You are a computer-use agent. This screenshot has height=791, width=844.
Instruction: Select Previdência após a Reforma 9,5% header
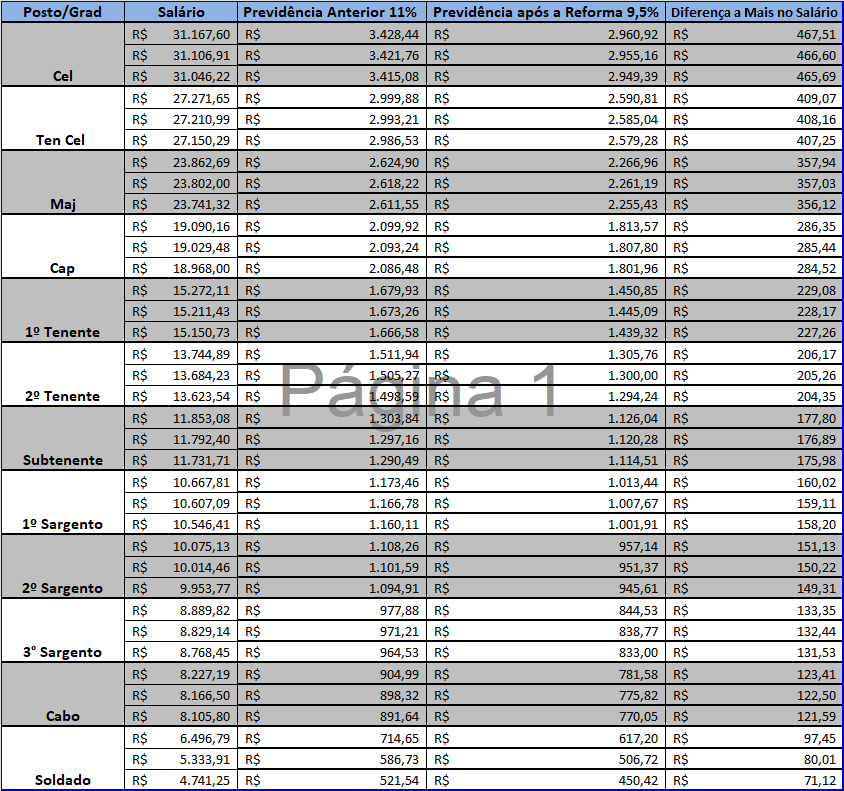(546, 13)
